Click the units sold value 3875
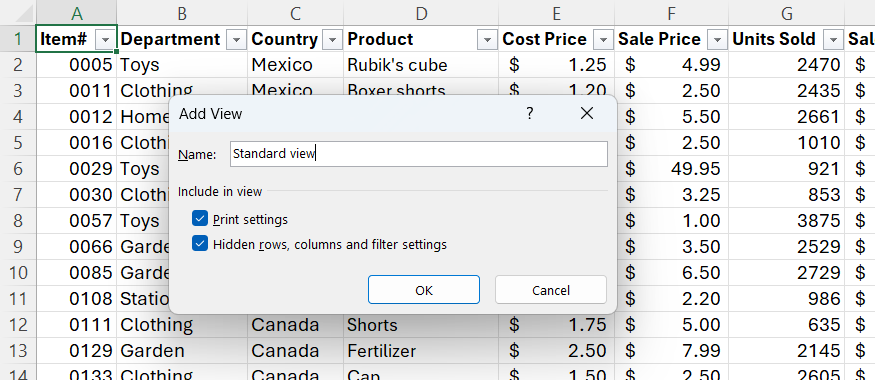Image resolution: width=875 pixels, height=380 pixels. click(787, 220)
